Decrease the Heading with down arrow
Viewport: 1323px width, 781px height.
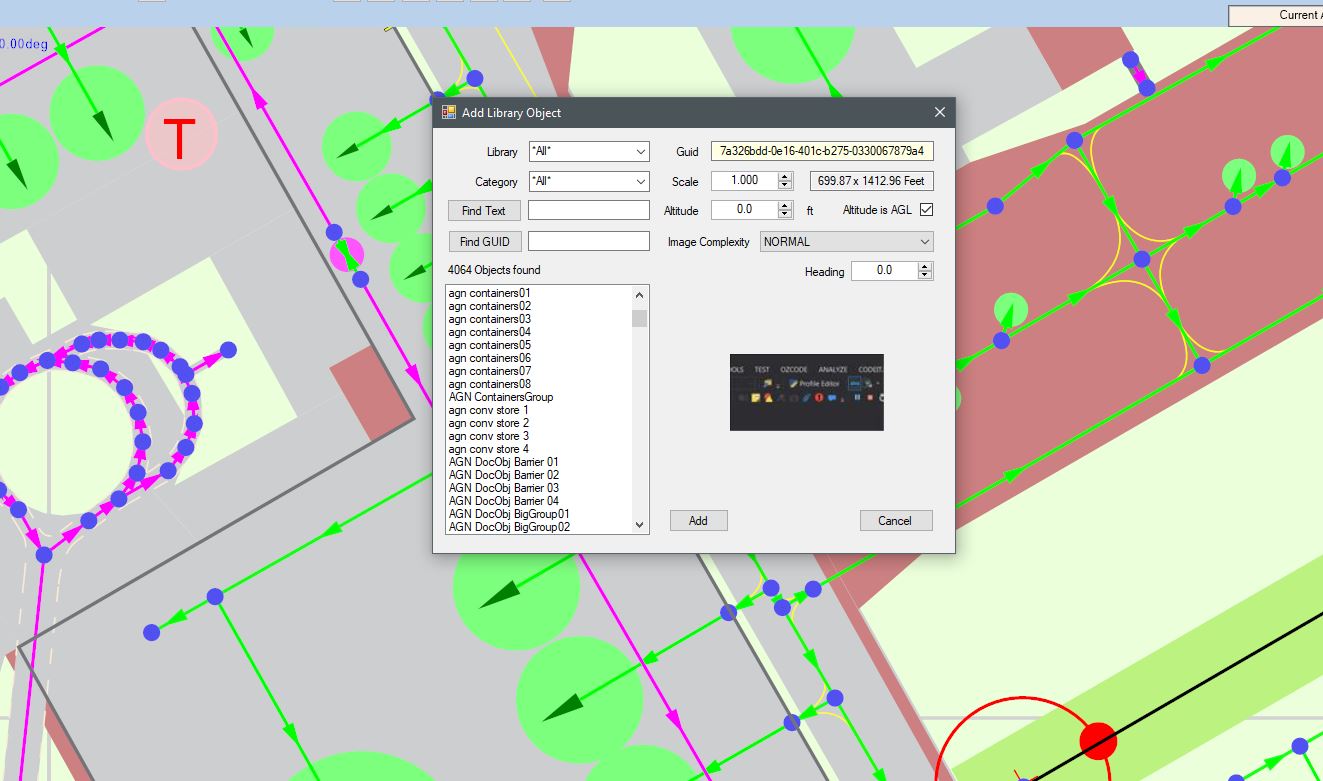click(x=925, y=276)
